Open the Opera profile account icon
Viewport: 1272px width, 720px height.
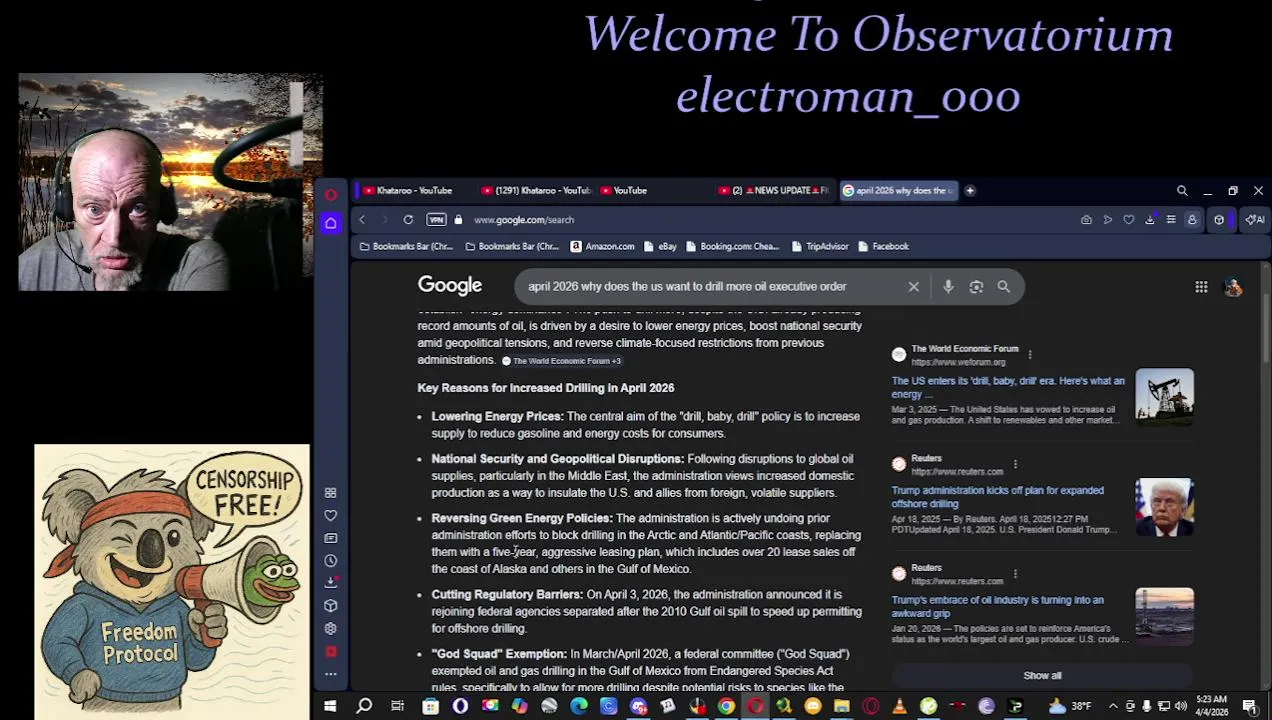point(1192,220)
